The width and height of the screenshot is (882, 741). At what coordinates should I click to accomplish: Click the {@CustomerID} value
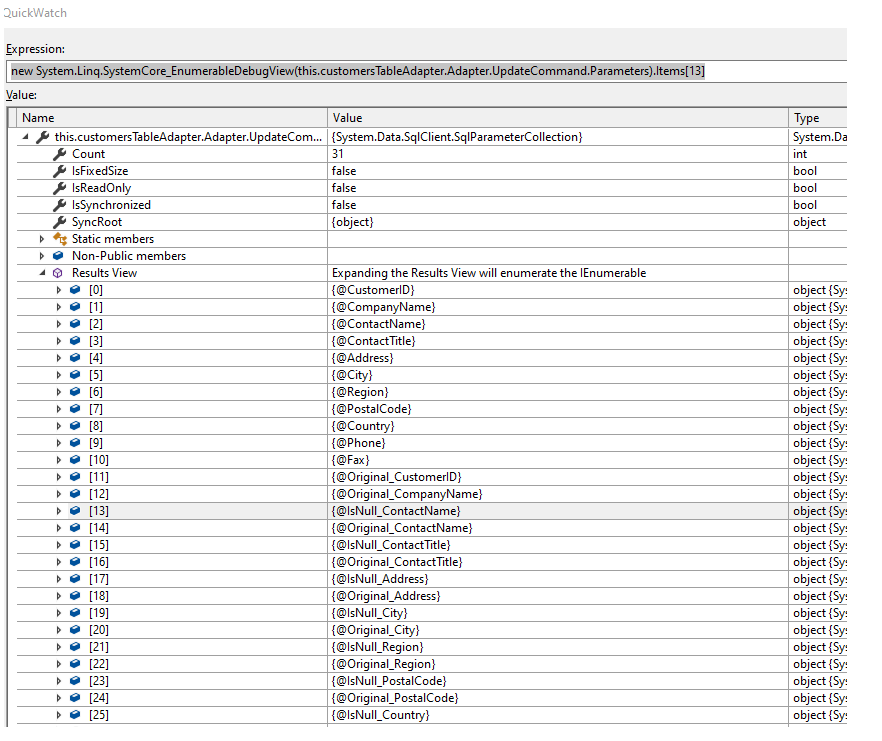pyautogui.click(x=373, y=290)
